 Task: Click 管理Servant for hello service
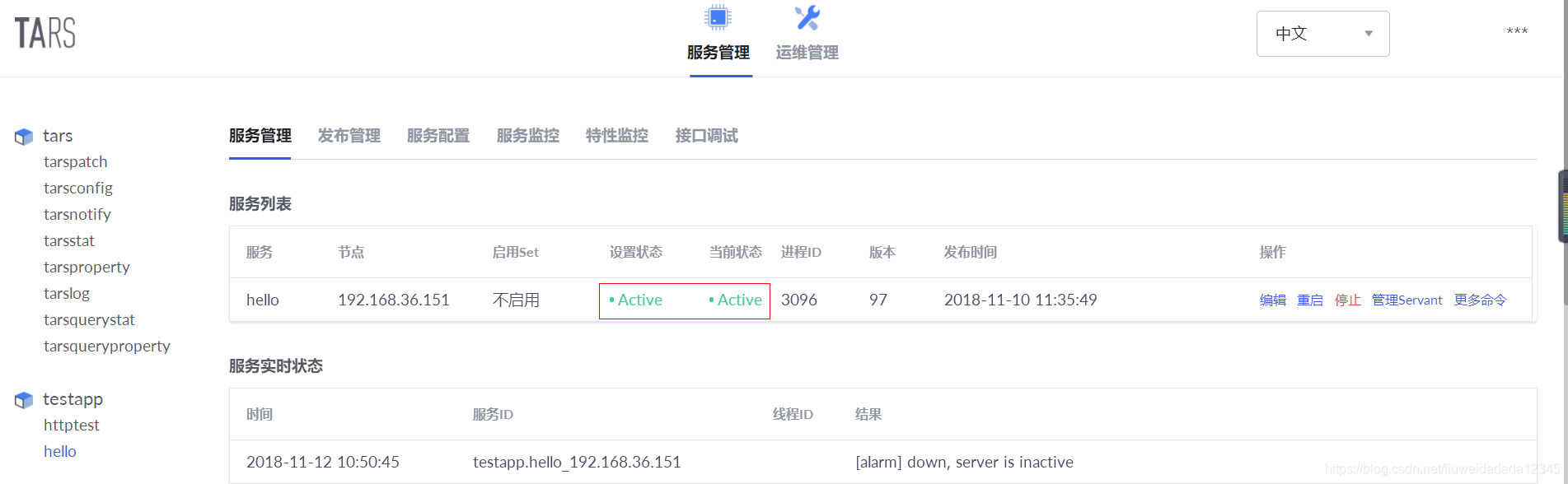pos(1407,300)
